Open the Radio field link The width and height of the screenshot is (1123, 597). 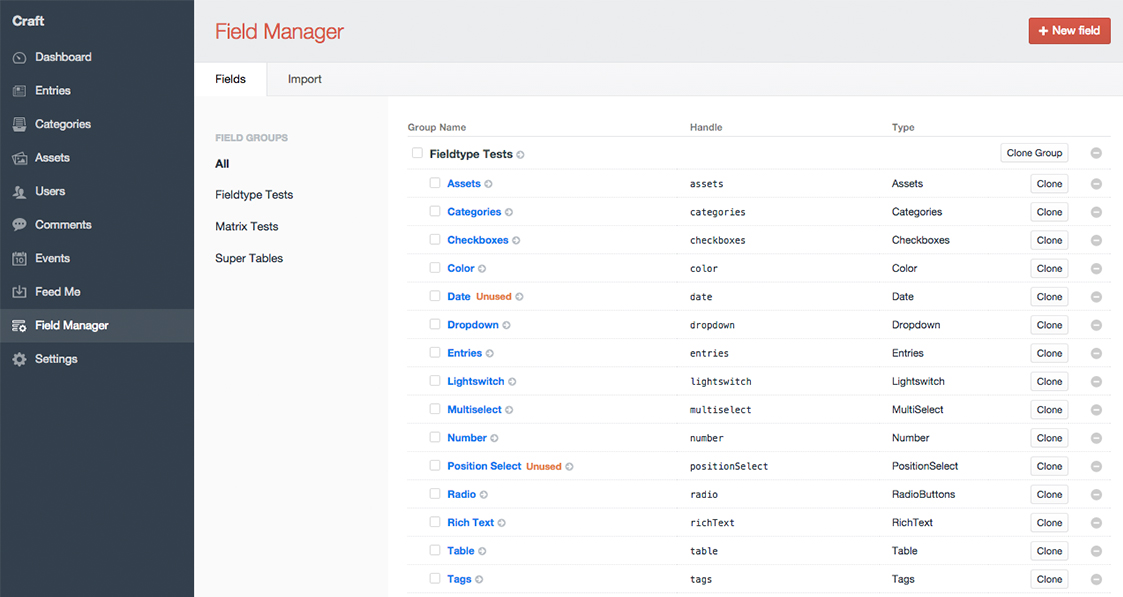[x=461, y=495]
